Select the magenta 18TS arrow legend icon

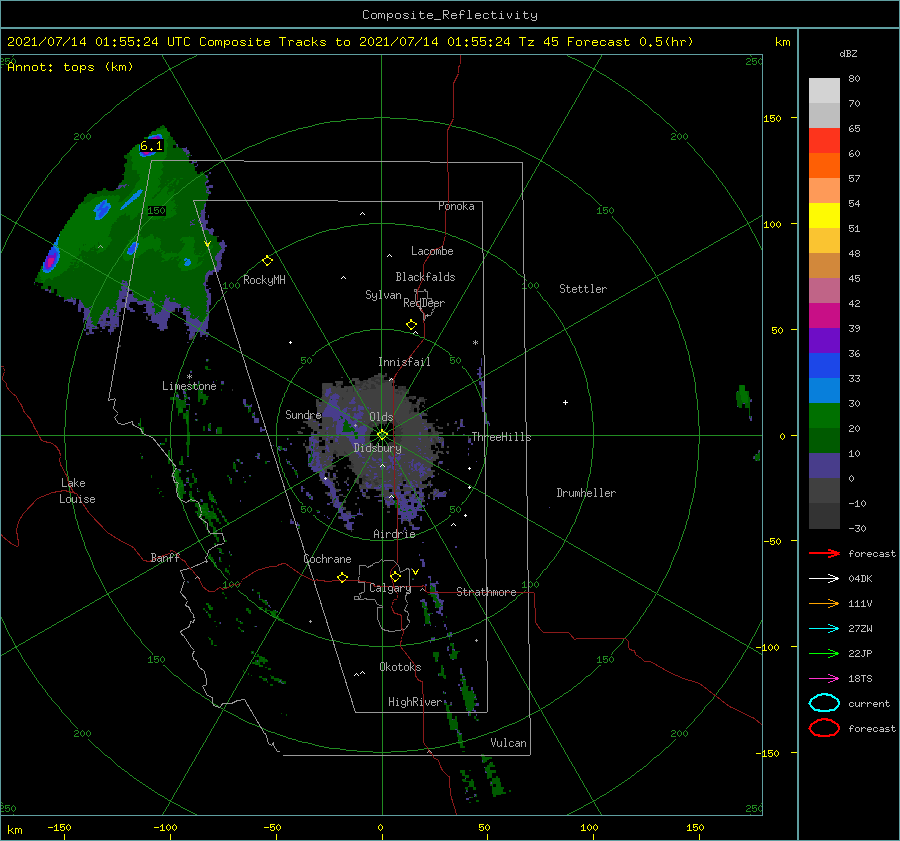pyautogui.click(x=824, y=679)
